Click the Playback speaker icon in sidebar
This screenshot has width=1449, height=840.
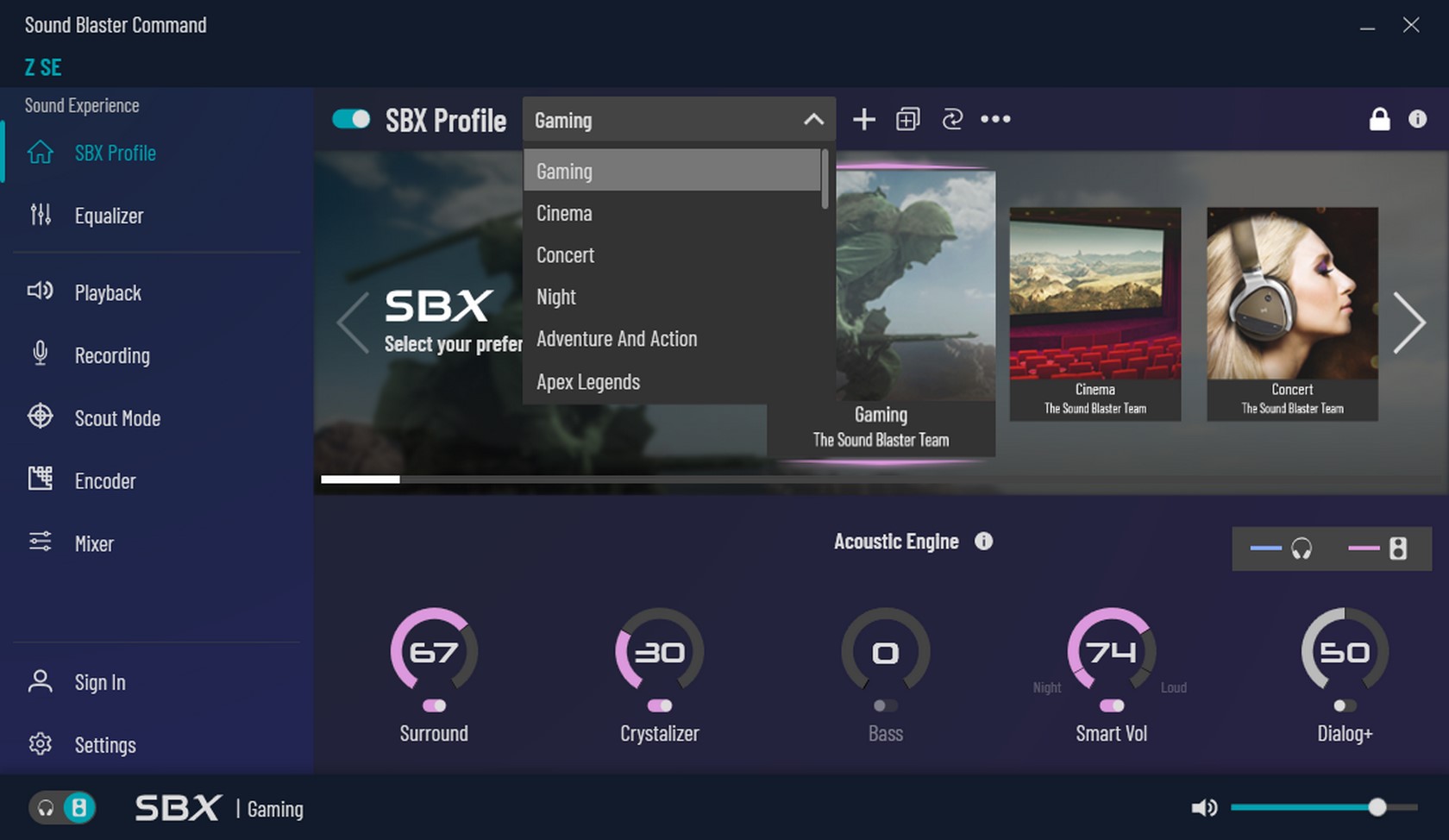41,291
